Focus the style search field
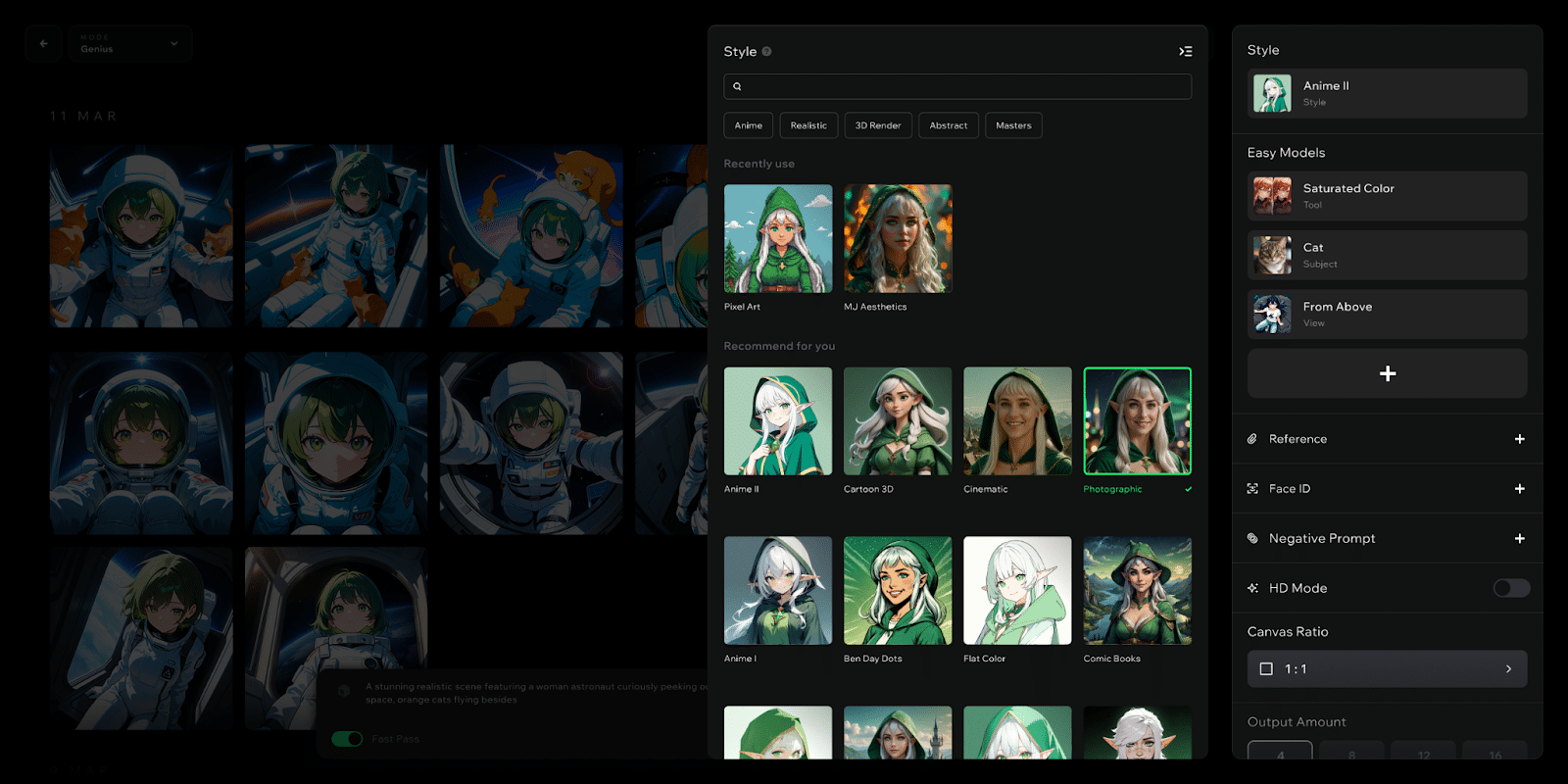The width and height of the screenshot is (1568, 784). point(957,86)
